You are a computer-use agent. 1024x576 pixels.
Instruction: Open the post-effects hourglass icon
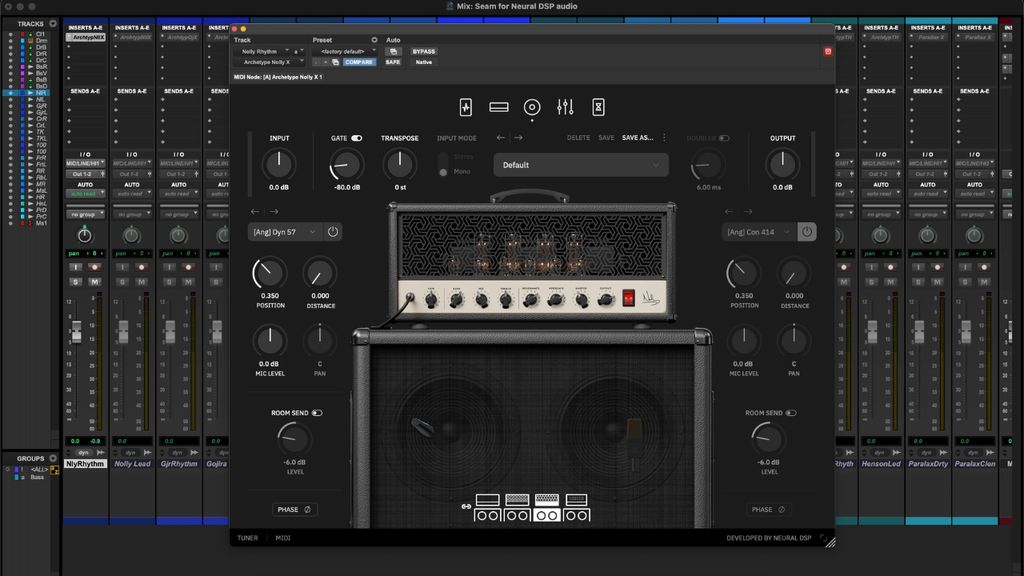tap(598, 107)
